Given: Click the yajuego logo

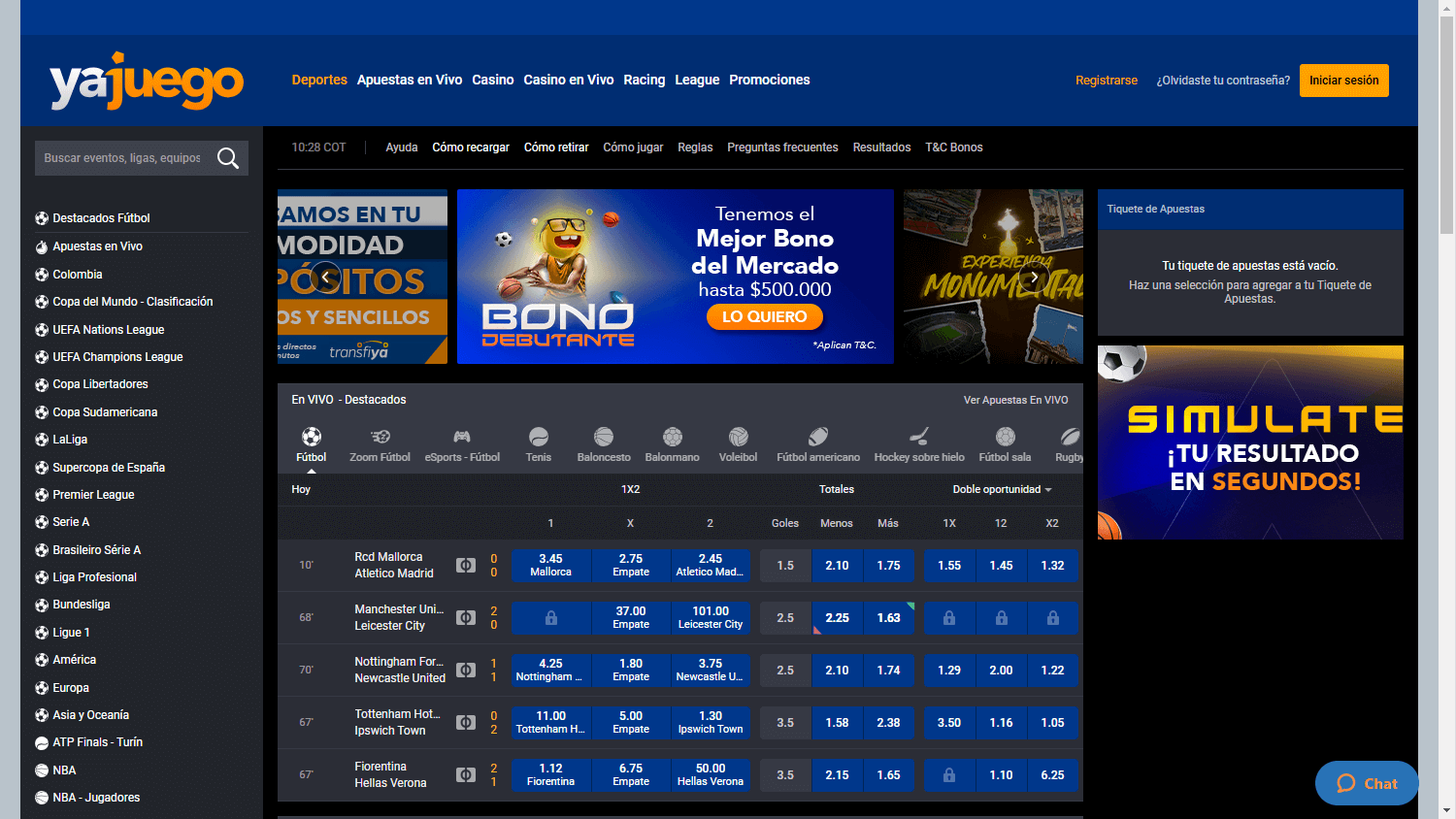Looking at the screenshot, I should [147, 81].
